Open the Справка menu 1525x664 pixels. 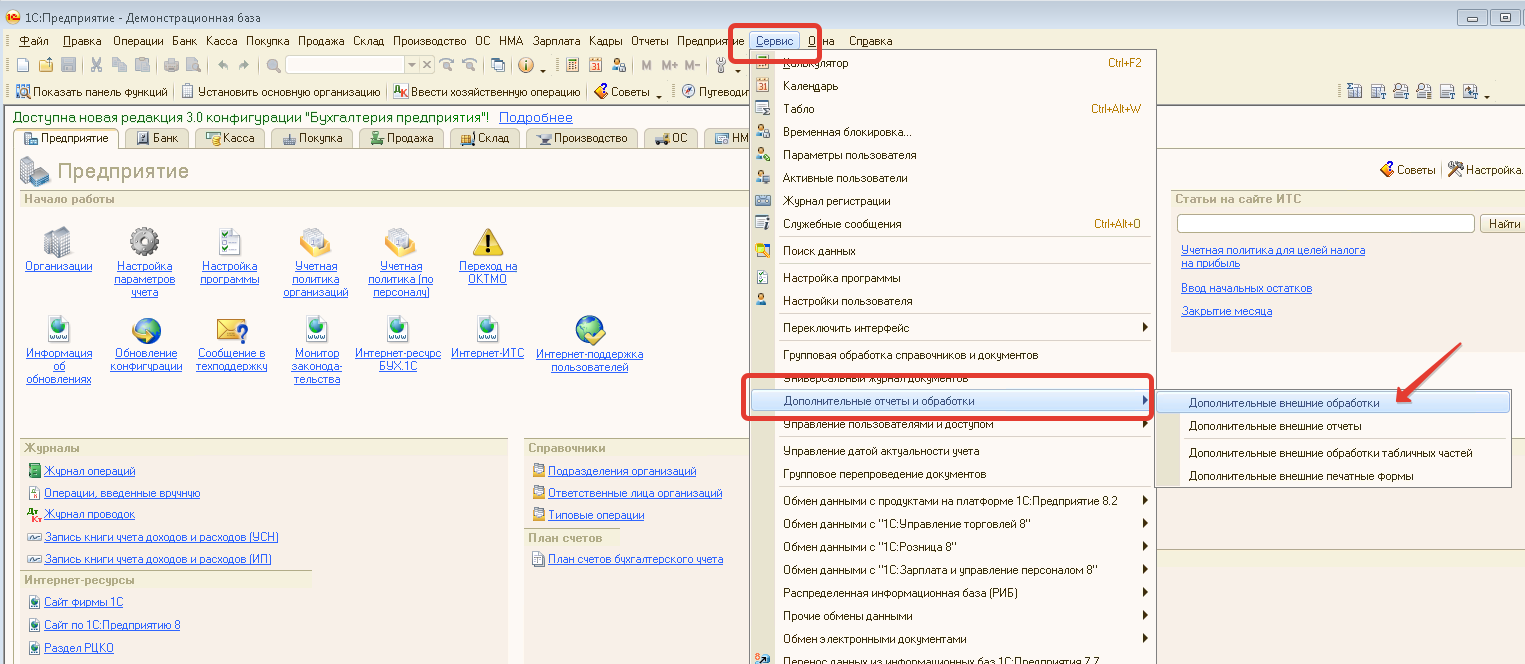[870, 41]
